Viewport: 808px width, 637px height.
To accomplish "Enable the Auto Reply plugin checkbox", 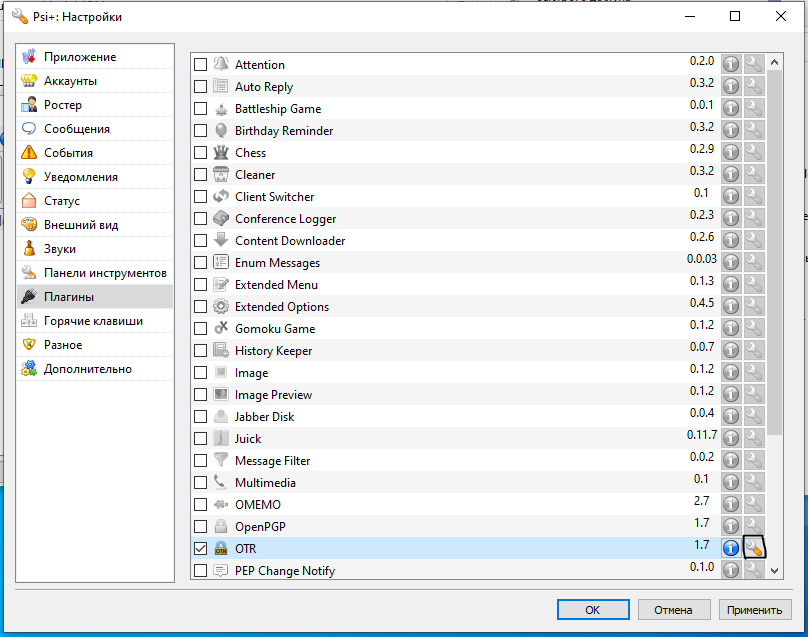I will point(201,87).
